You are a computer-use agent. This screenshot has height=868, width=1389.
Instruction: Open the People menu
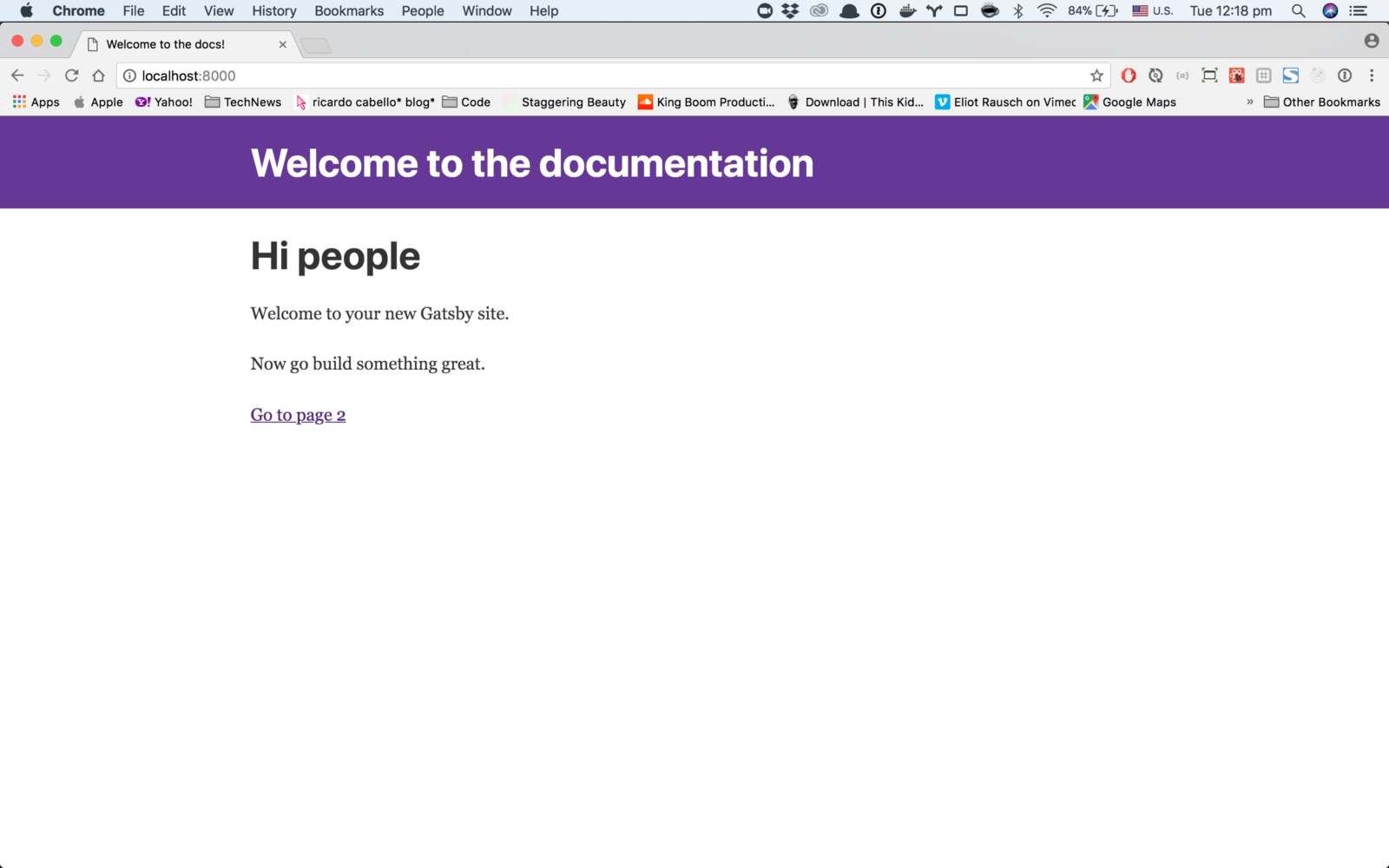(423, 10)
